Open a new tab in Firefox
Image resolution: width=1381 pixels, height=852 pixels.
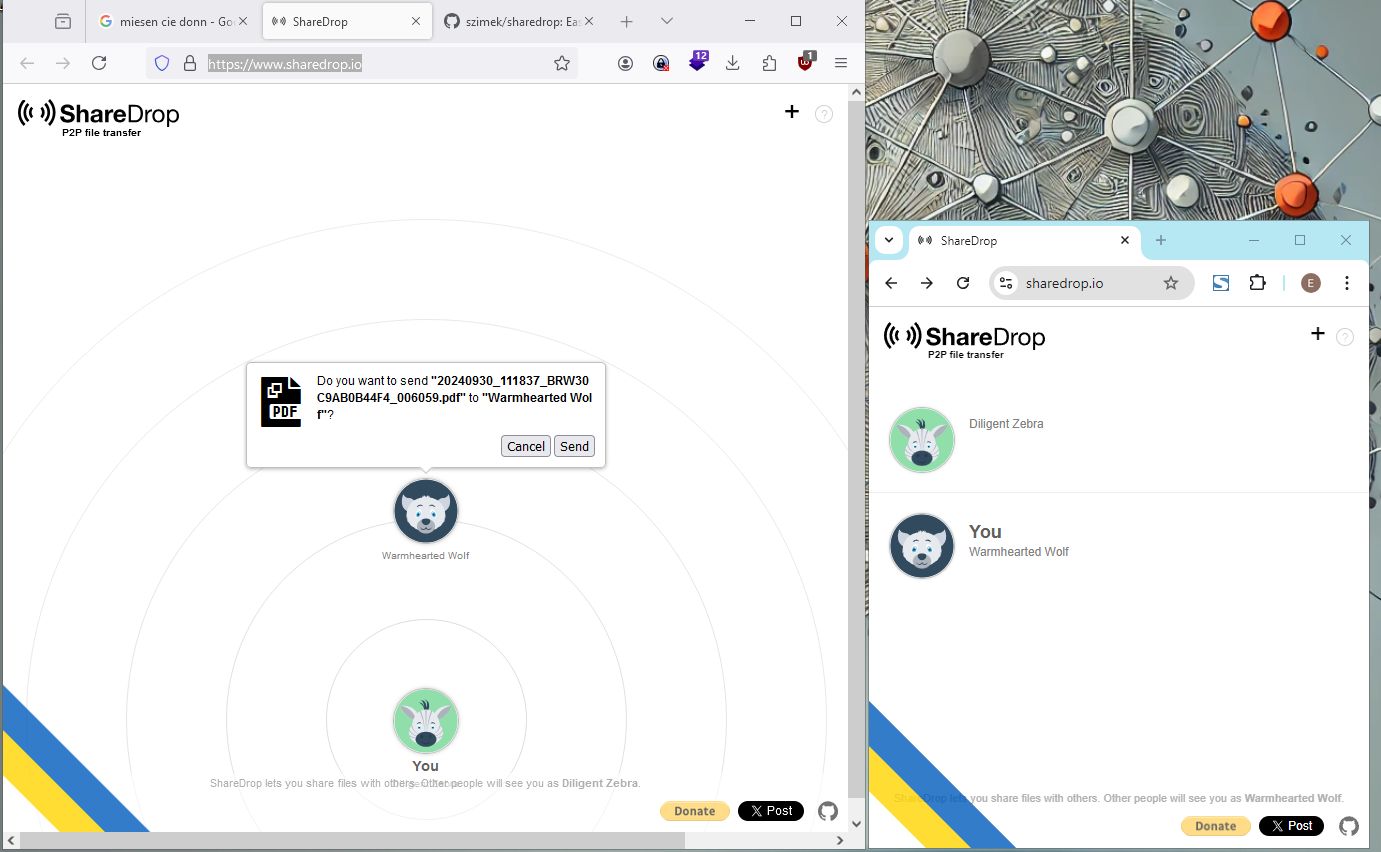coord(626,21)
